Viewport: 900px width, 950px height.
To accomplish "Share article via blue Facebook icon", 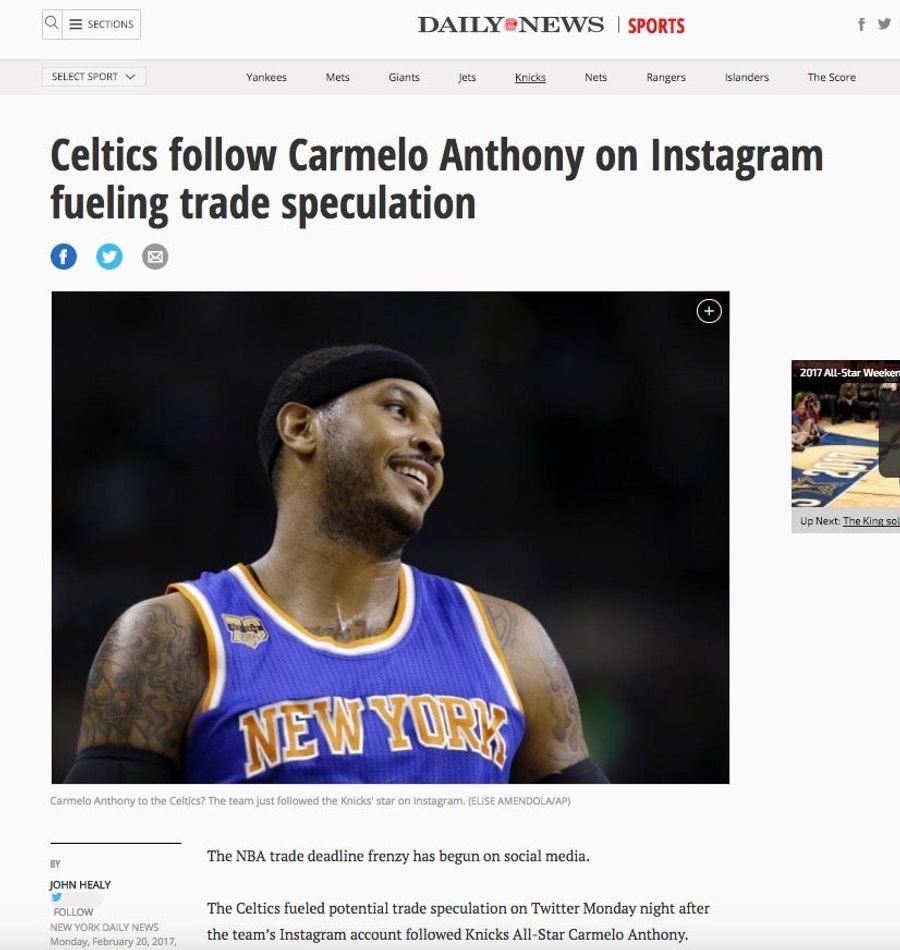I will (x=64, y=257).
